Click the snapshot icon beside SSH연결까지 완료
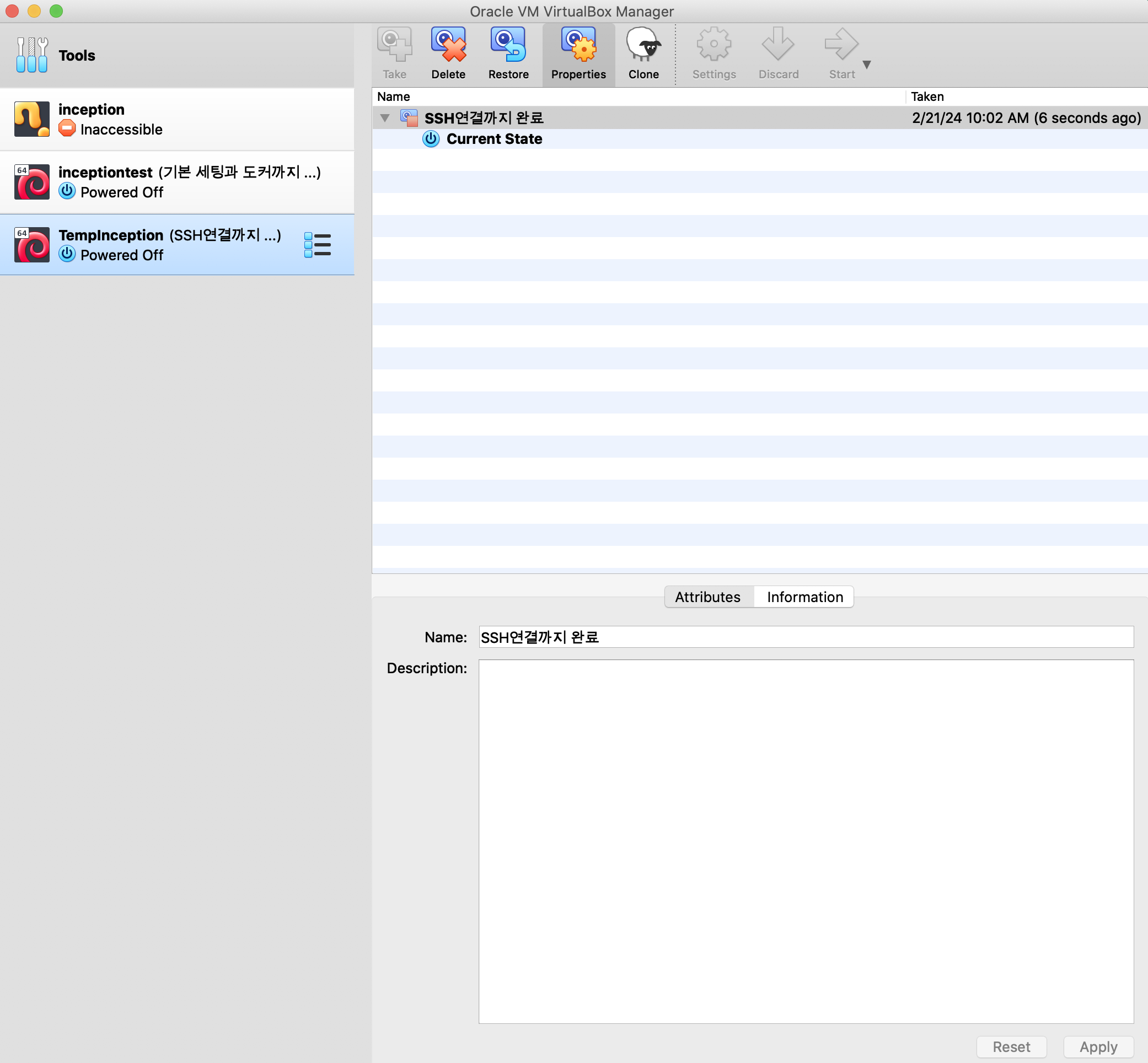The image size is (1148, 1063). 409,118
